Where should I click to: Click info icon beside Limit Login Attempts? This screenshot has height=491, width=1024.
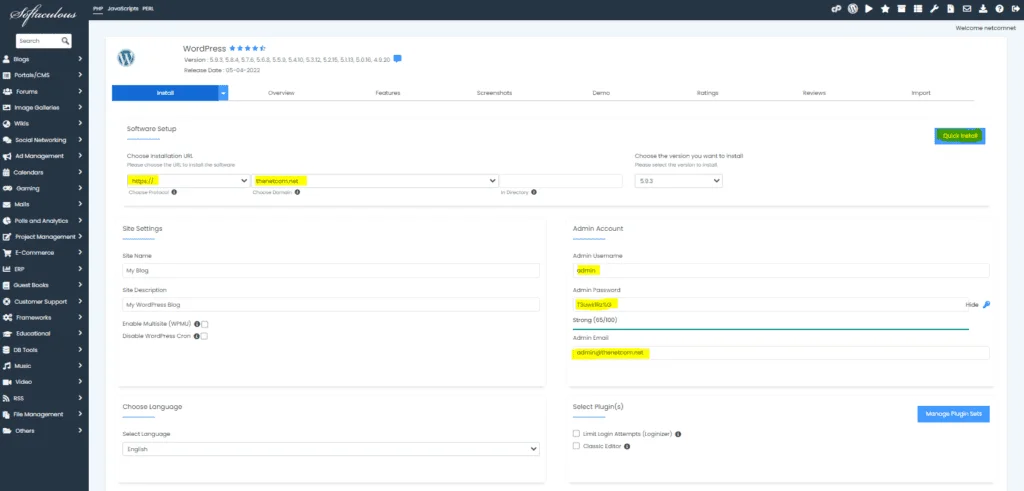(x=678, y=434)
